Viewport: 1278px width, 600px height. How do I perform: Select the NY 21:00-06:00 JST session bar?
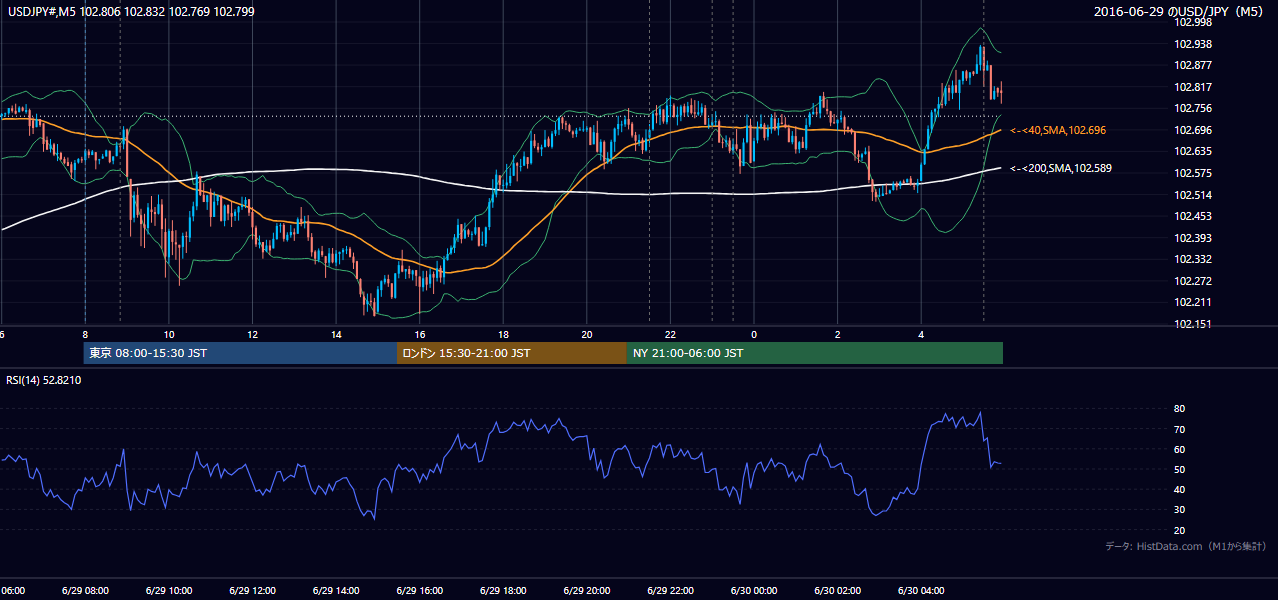815,353
